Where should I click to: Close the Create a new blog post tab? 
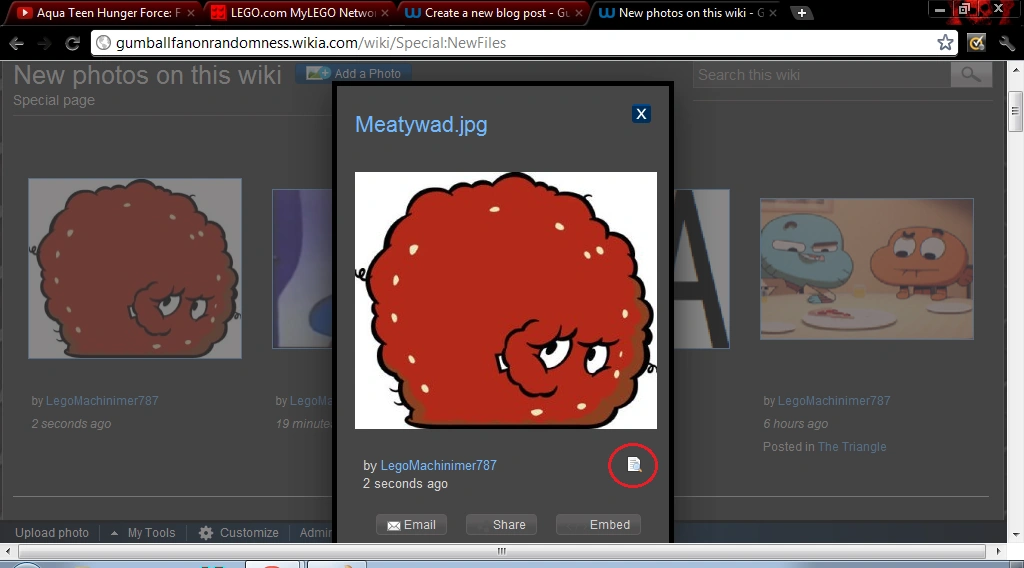(x=579, y=12)
